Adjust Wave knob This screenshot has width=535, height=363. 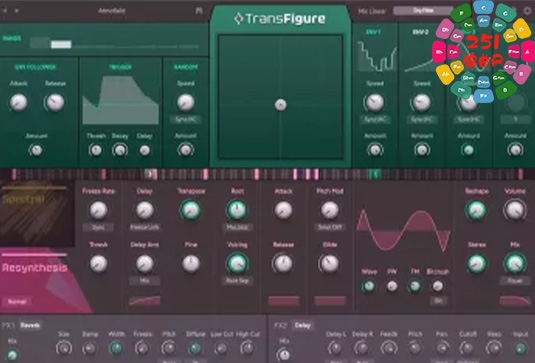[x=368, y=286]
